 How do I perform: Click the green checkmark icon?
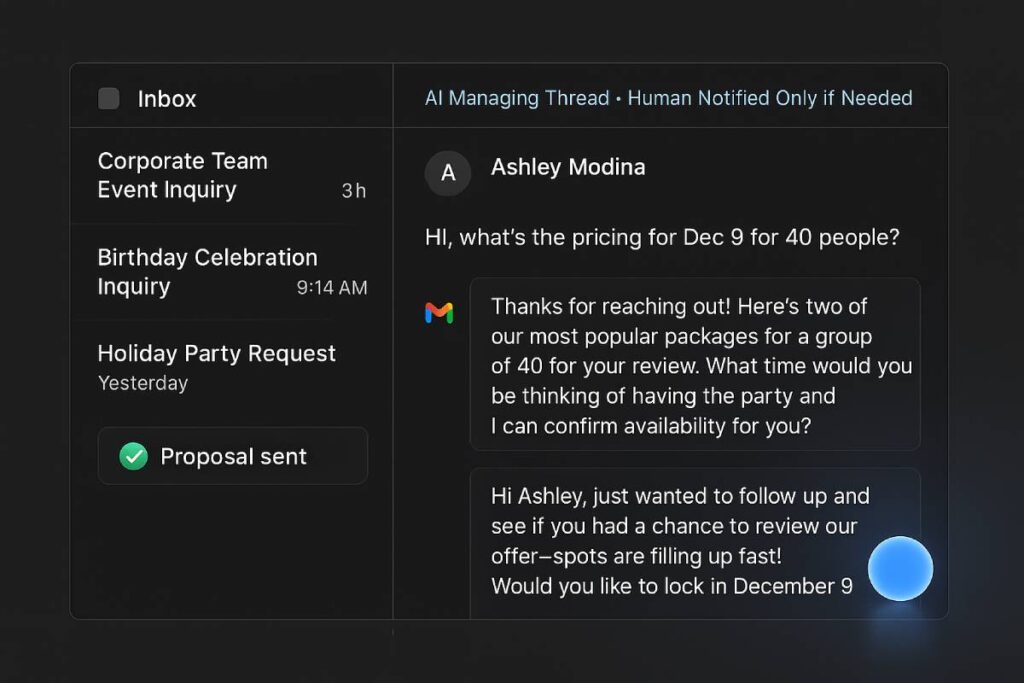[x=133, y=457]
